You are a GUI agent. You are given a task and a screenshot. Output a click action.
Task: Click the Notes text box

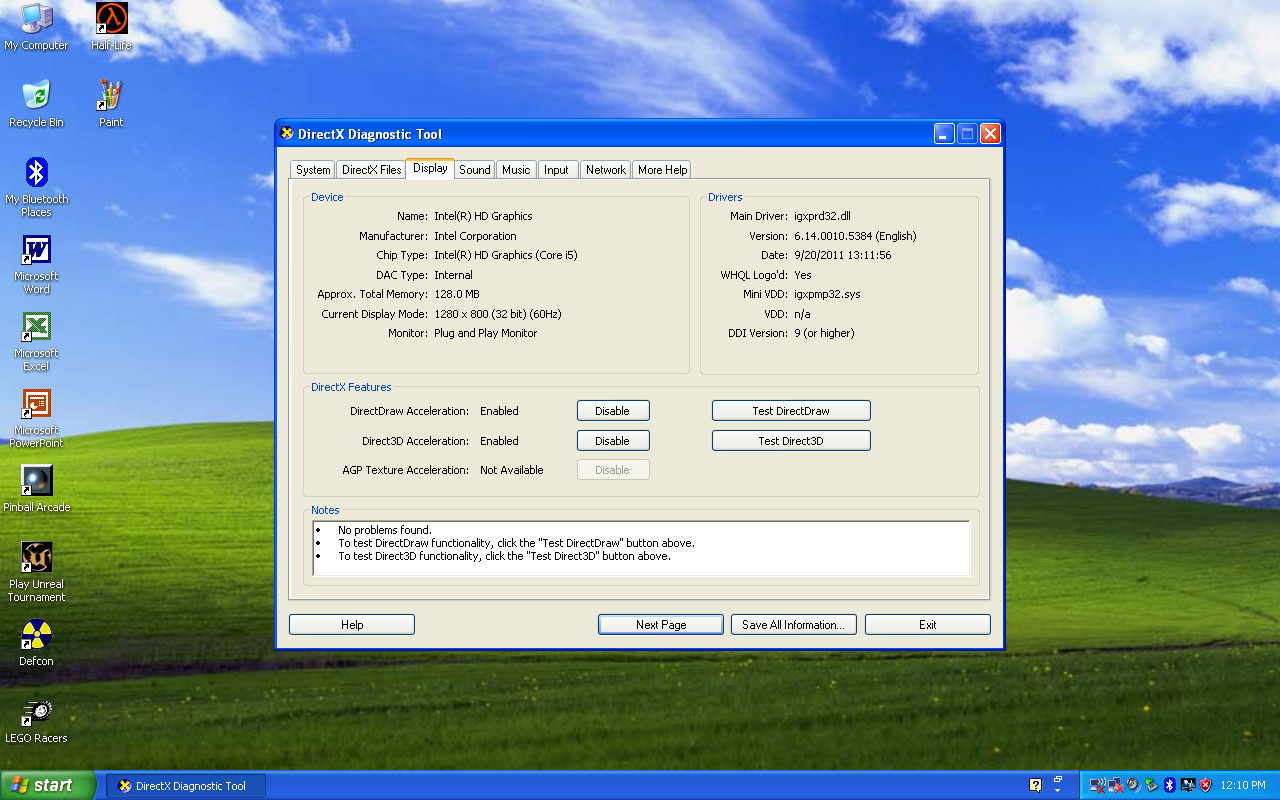(641, 549)
